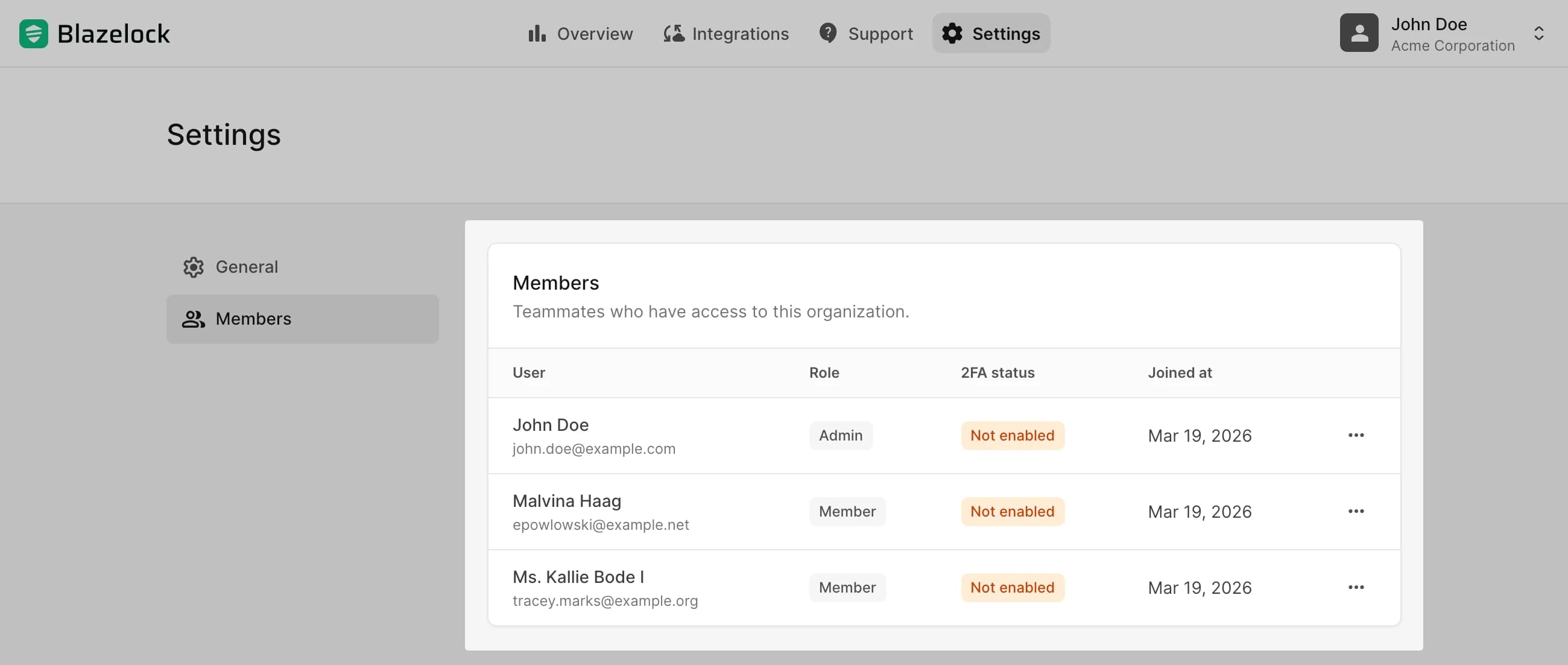Click the Members people icon in sidebar

[194, 319]
